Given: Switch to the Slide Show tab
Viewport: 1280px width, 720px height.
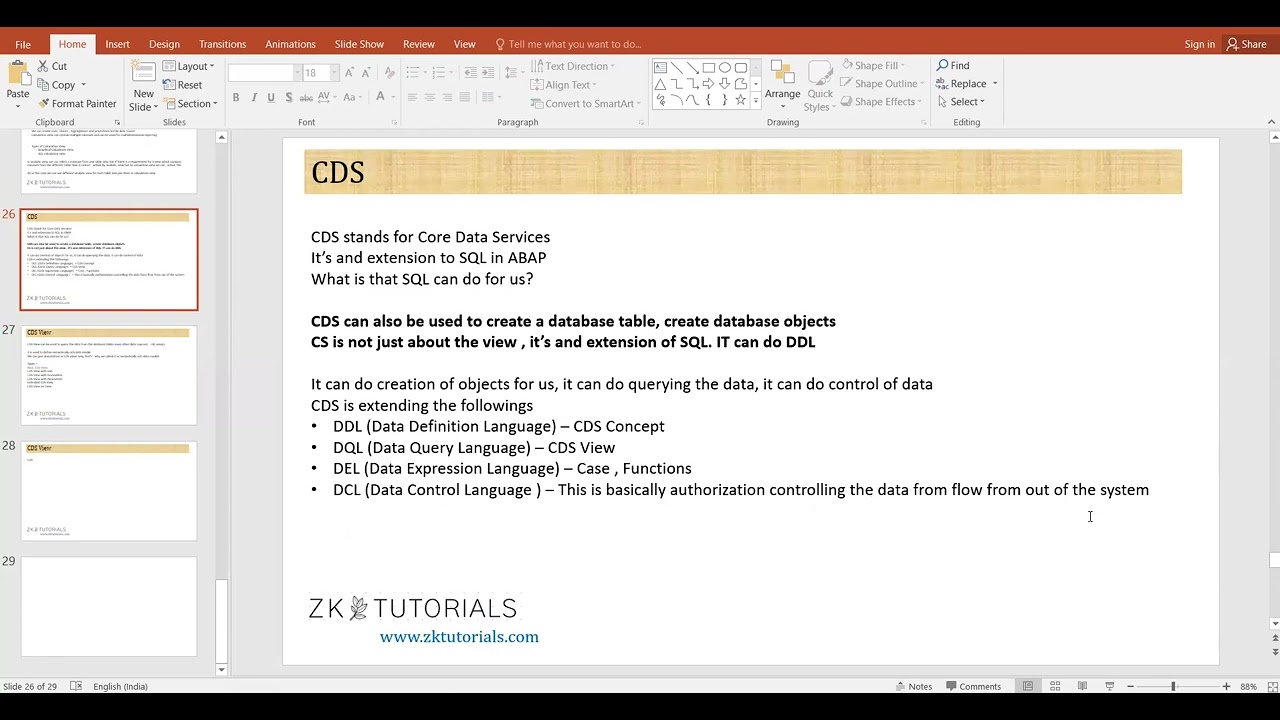Looking at the screenshot, I should click(x=359, y=44).
